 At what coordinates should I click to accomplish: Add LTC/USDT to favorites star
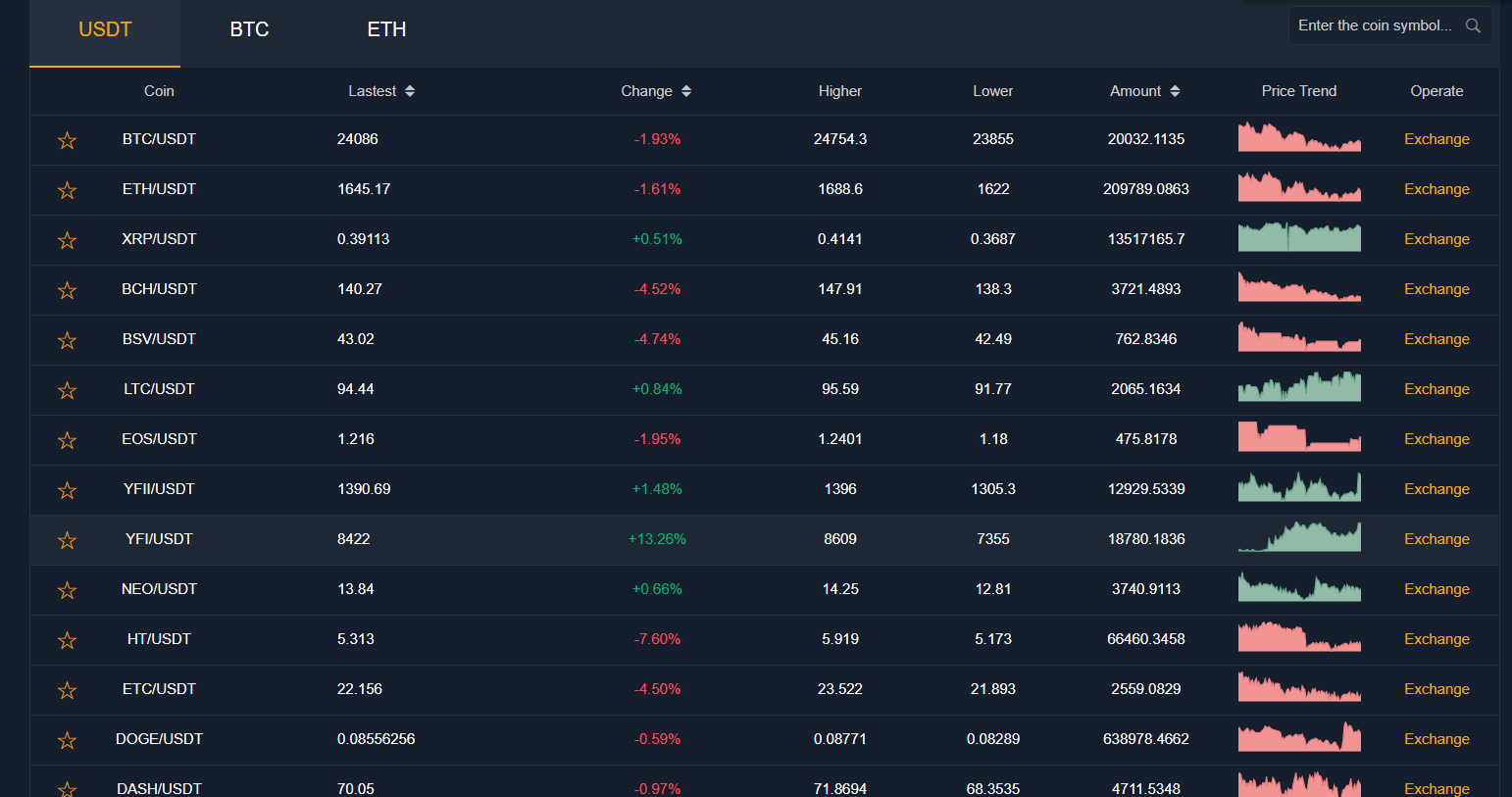coord(67,390)
